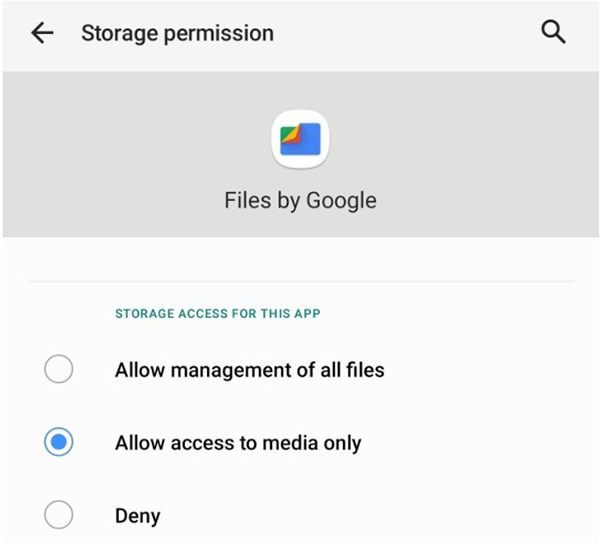Viewport: 600px width, 546px height.
Task: Go back using the left arrow icon
Action: [x=42, y=33]
